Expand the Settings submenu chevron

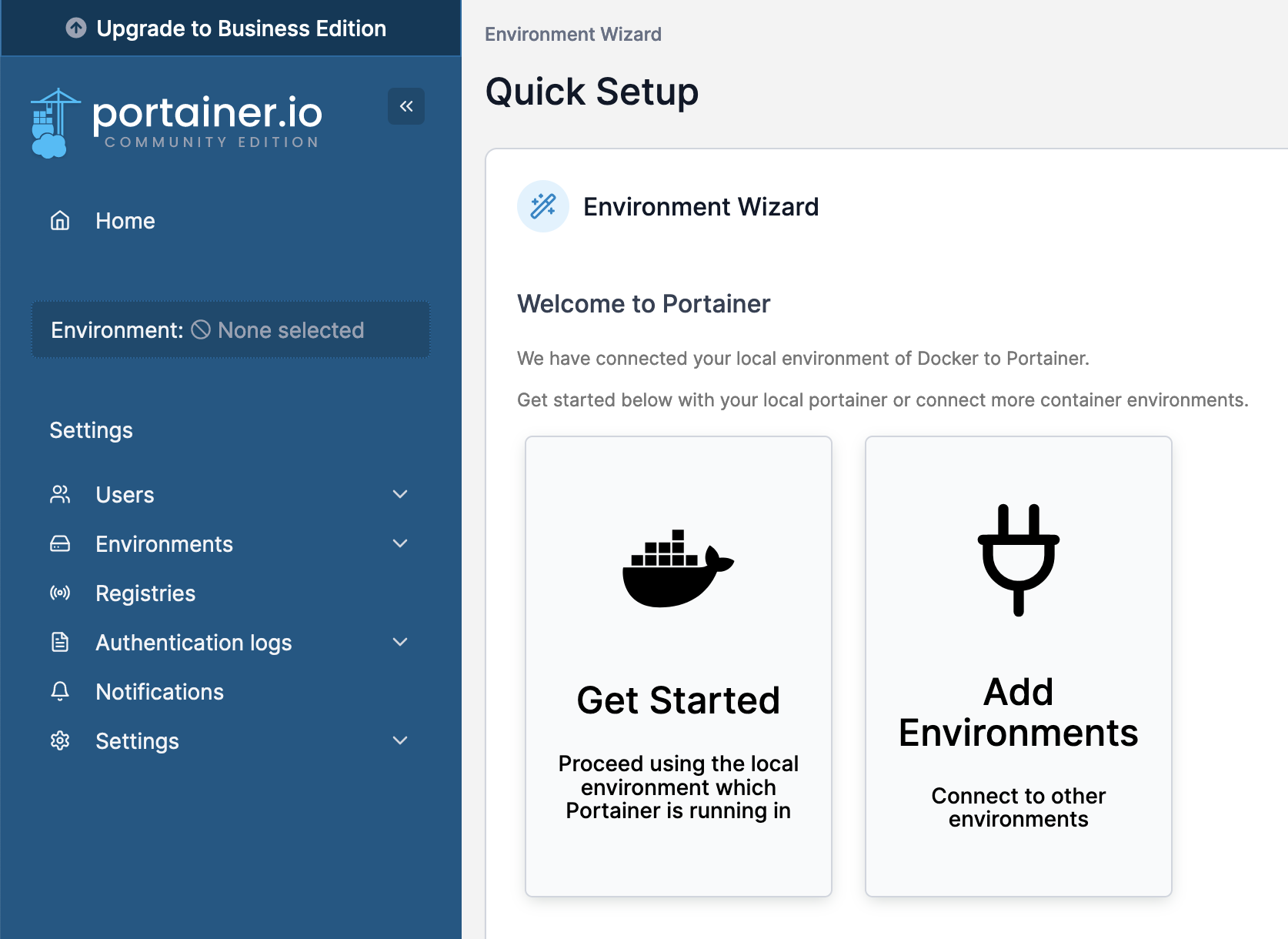pos(400,740)
